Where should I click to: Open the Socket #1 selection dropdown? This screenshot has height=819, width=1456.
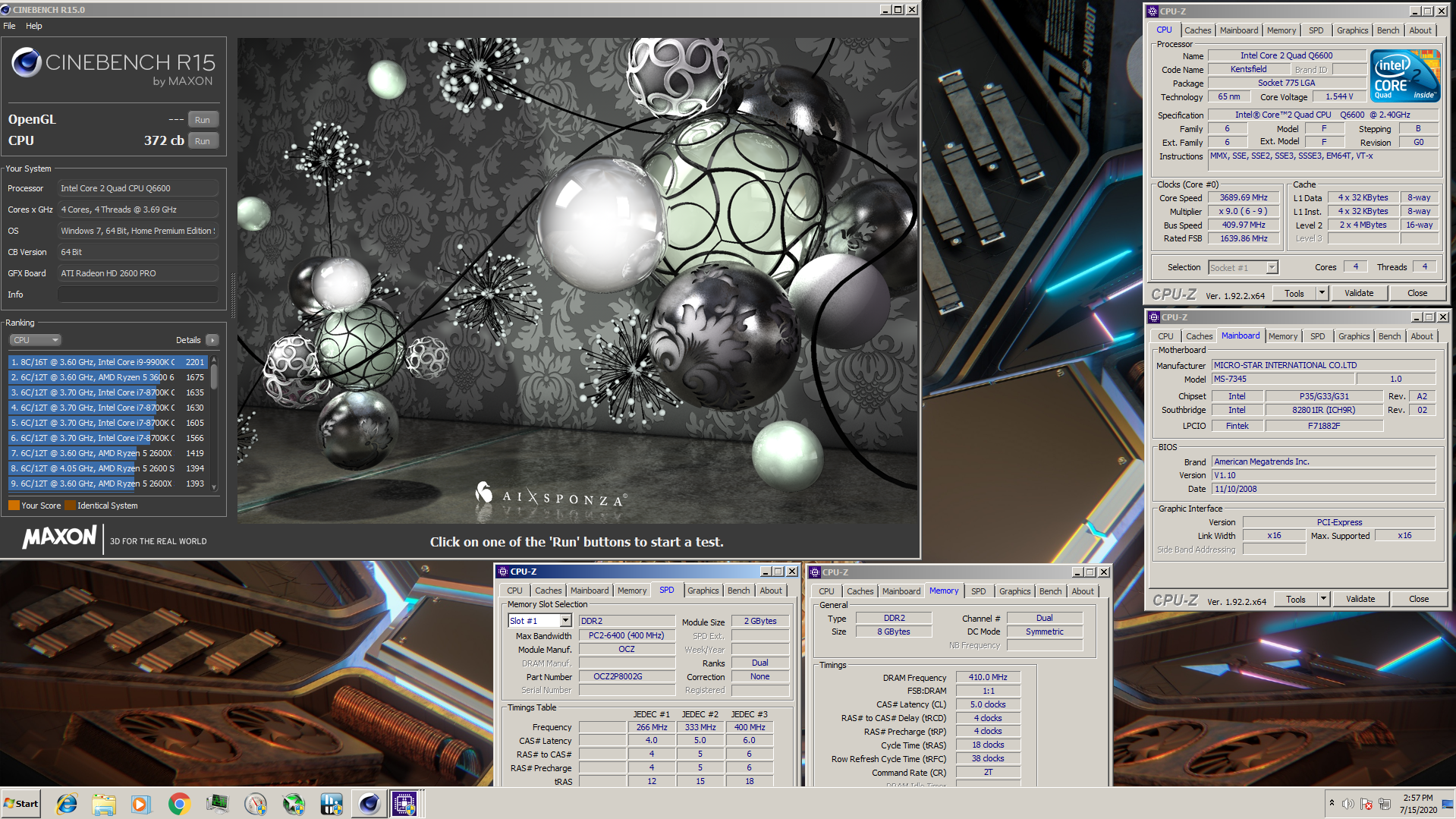pos(1272,267)
